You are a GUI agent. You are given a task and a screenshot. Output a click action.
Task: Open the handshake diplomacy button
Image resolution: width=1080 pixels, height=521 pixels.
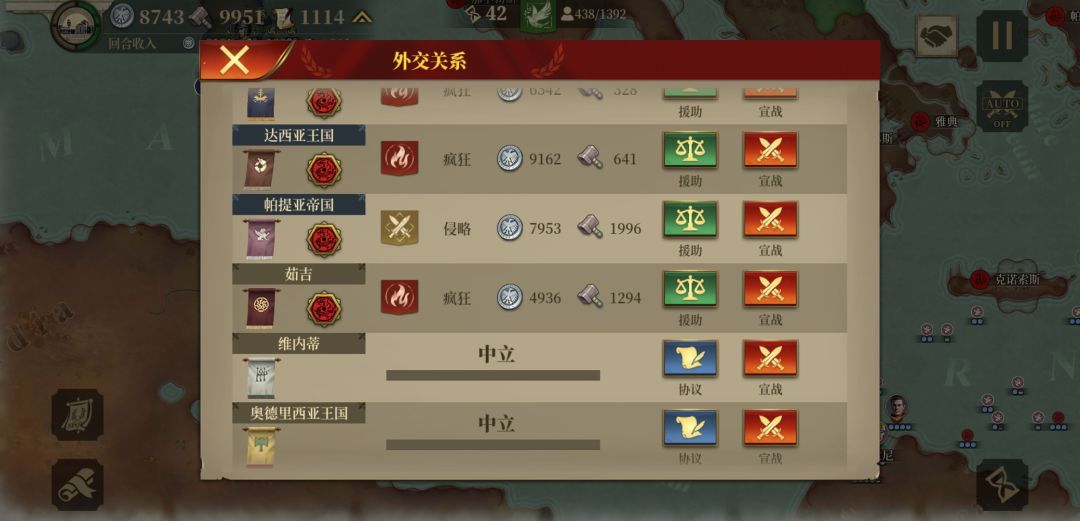[x=936, y=36]
